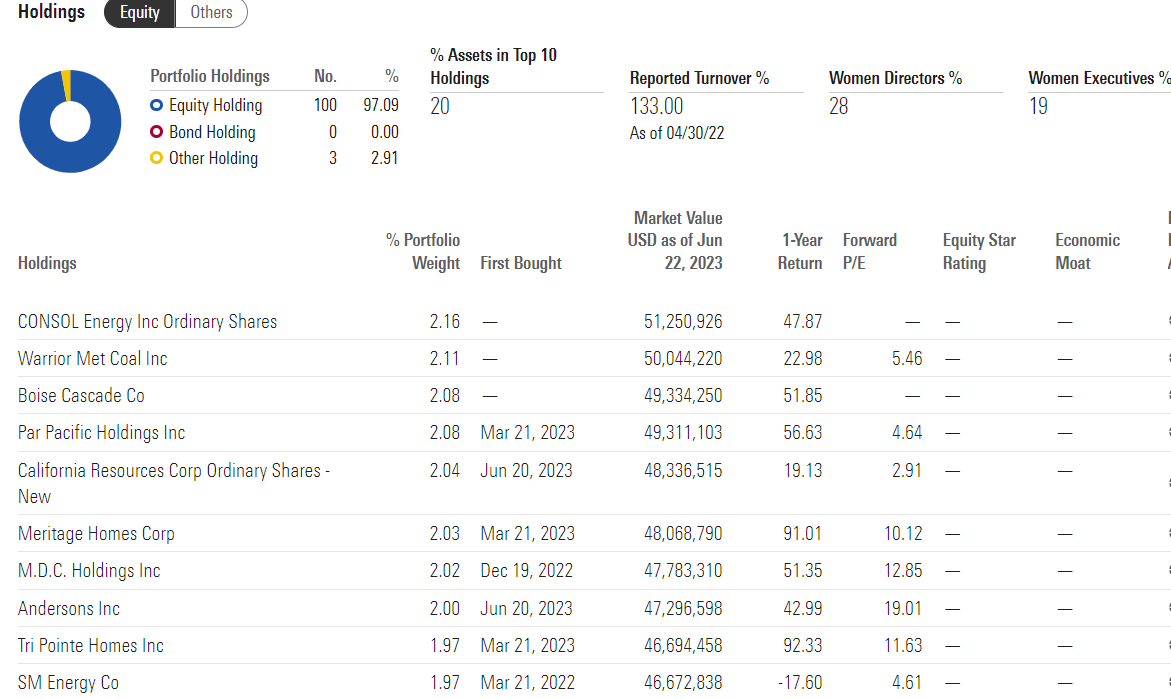Click market value 46,694,458
This screenshot has width=1171, height=699.
click(x=683, y=646)
